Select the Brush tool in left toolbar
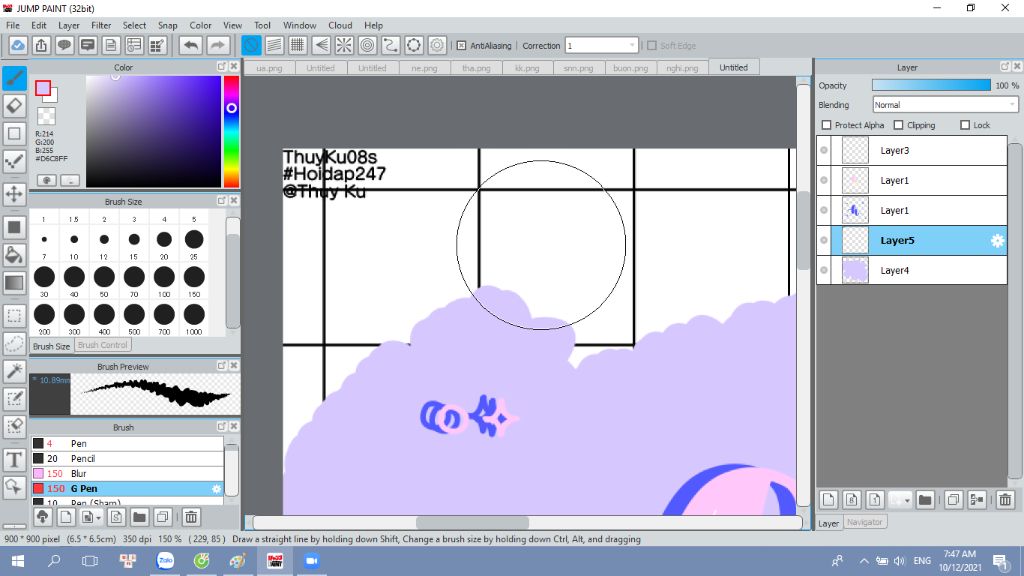1024x576 pixels. [14, 78]
